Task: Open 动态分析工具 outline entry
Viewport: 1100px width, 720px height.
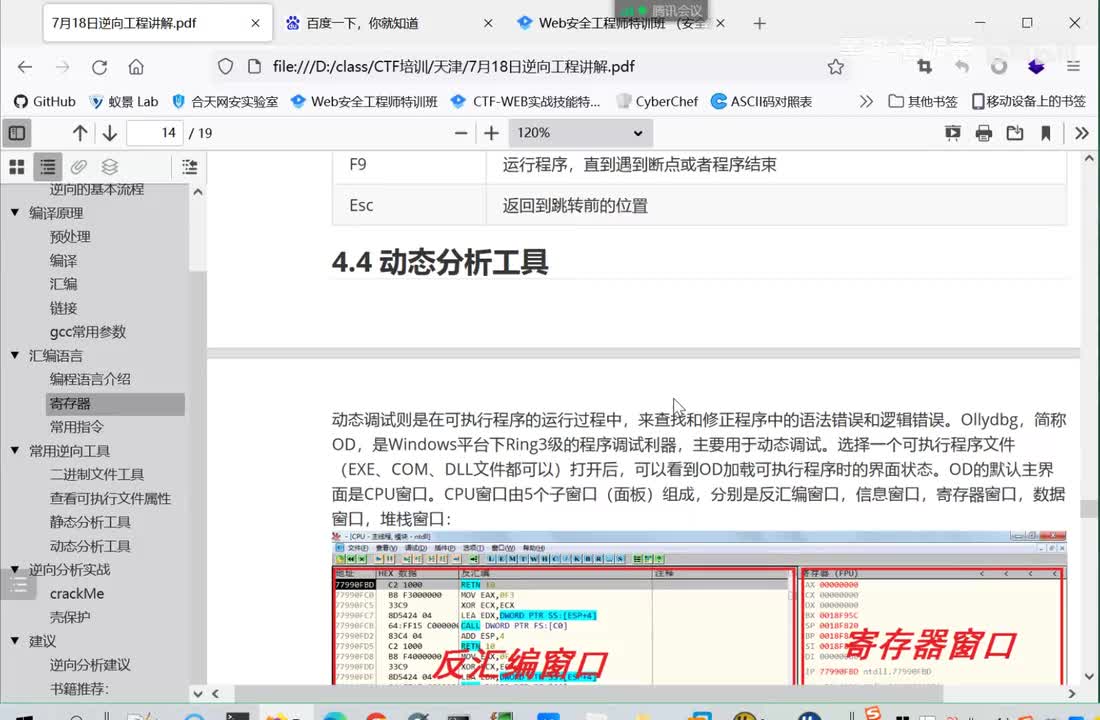Action: [x=90, y=546]
